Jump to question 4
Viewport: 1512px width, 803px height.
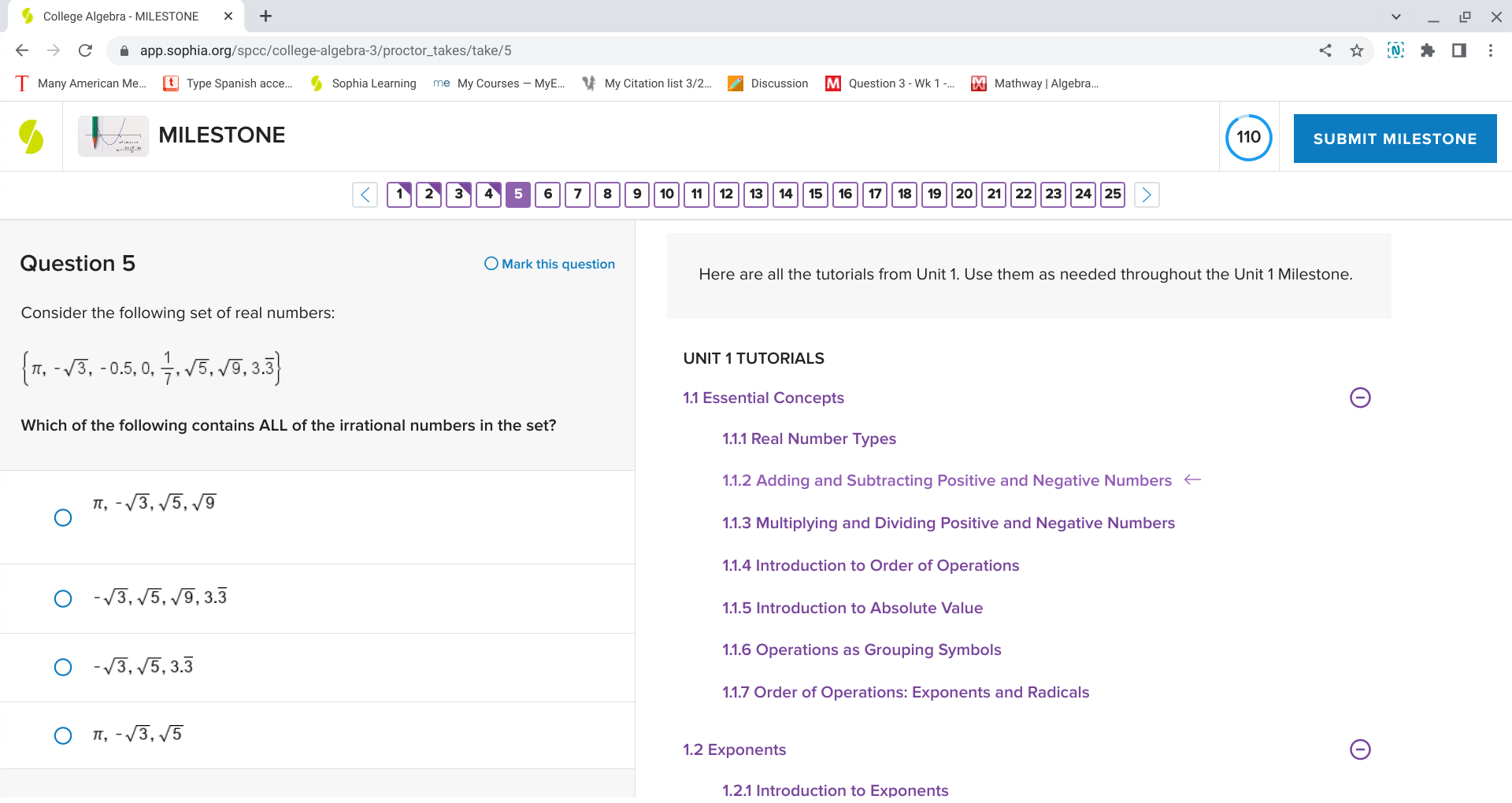click(488, 194)
